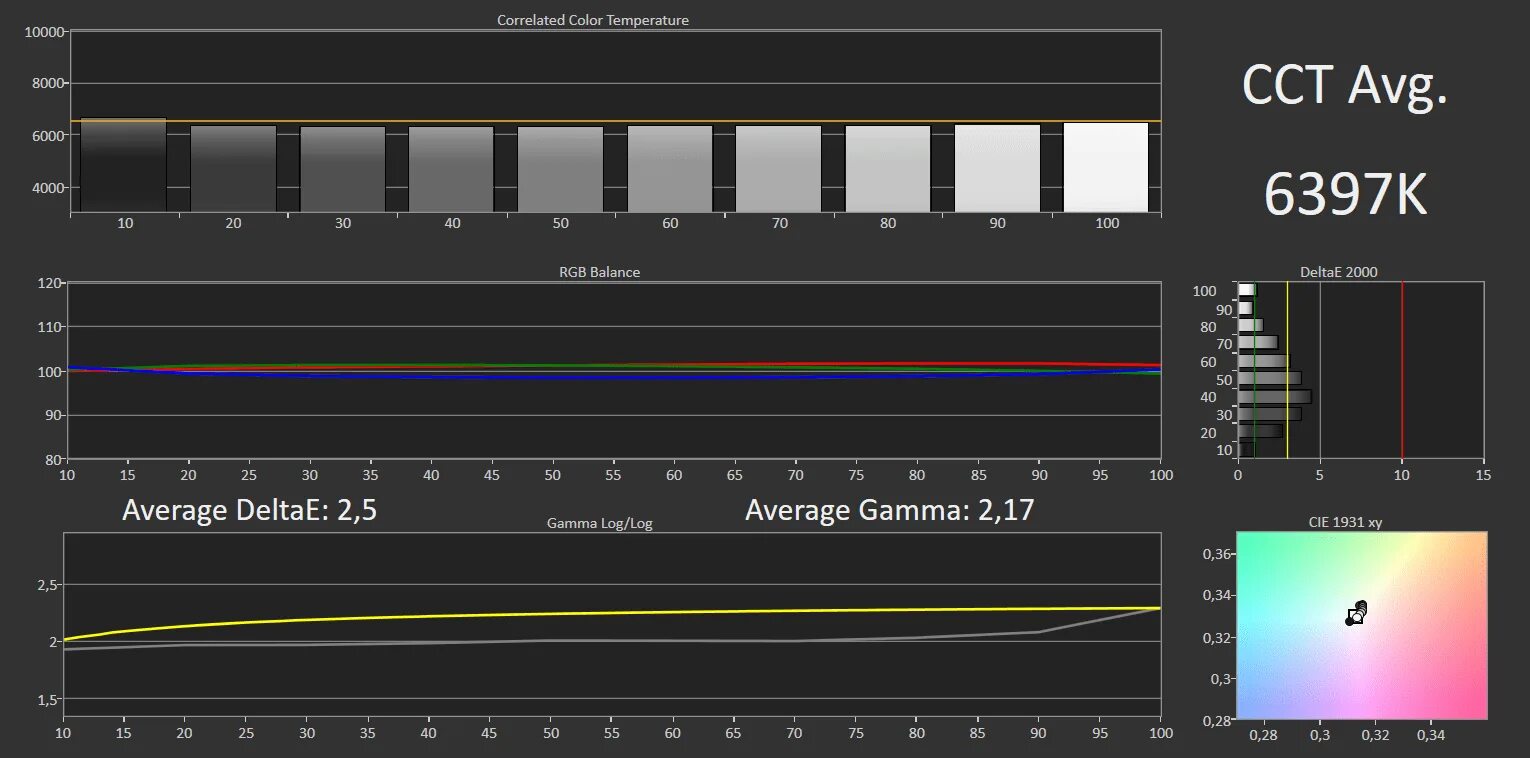Select the 50% grayscale bar in CCT chart
Image resolution: width=1530 pixels, height=758 pixels.
pos(560,165)
